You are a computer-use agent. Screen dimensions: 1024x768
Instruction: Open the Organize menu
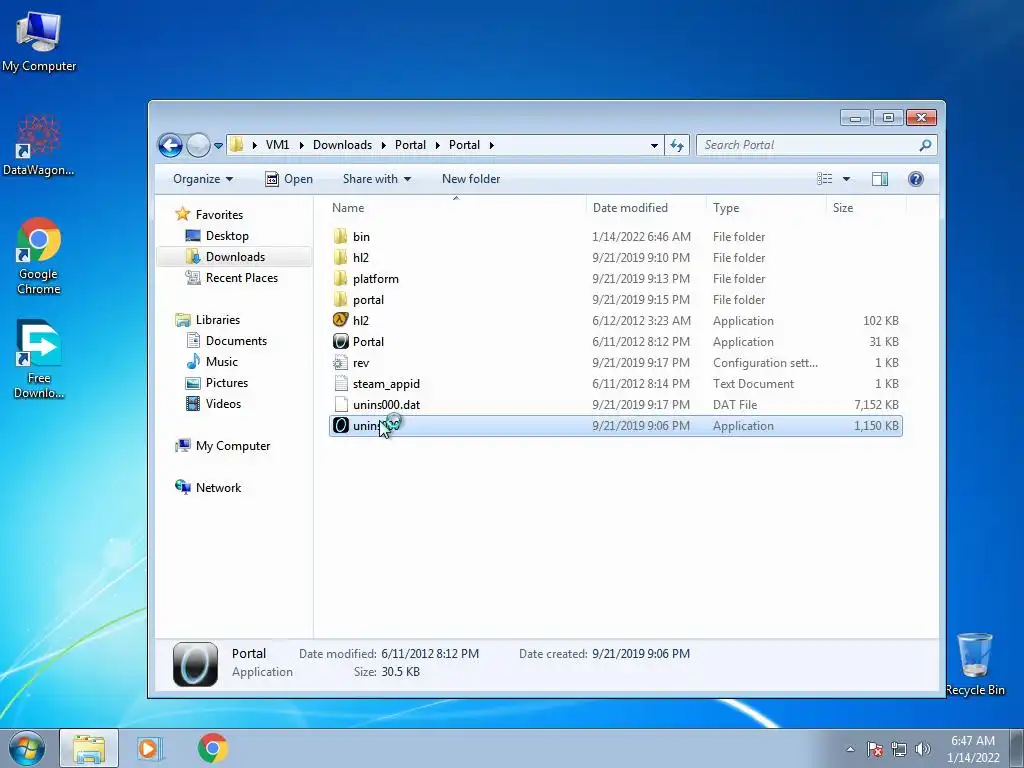(202, 179)
